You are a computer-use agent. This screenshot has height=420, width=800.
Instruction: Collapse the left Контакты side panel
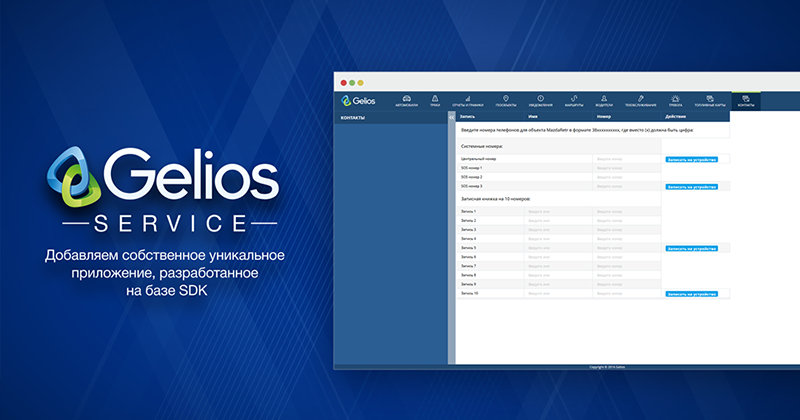(452, 117)
